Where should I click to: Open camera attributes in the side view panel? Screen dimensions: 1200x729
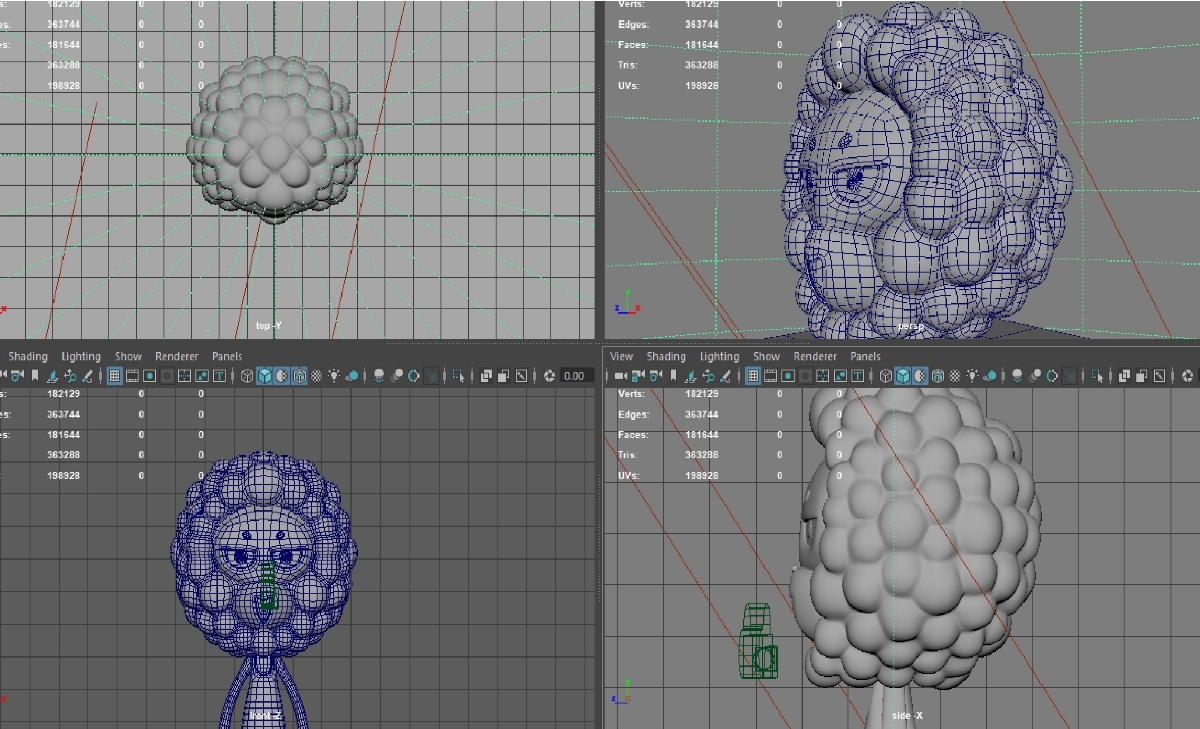point(657,376)
